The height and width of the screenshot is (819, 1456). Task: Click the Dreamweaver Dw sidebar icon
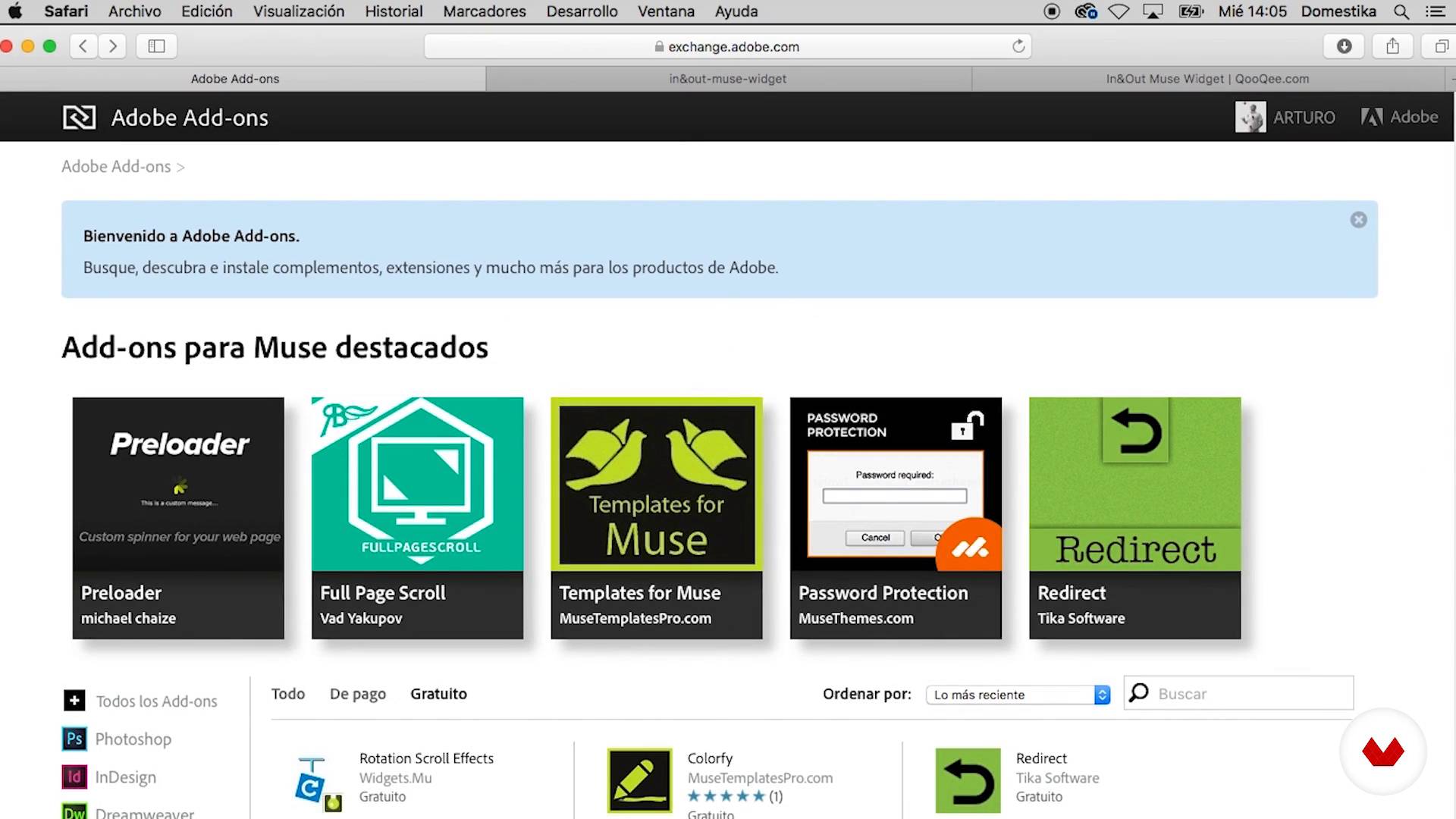[x=74, y=811]
